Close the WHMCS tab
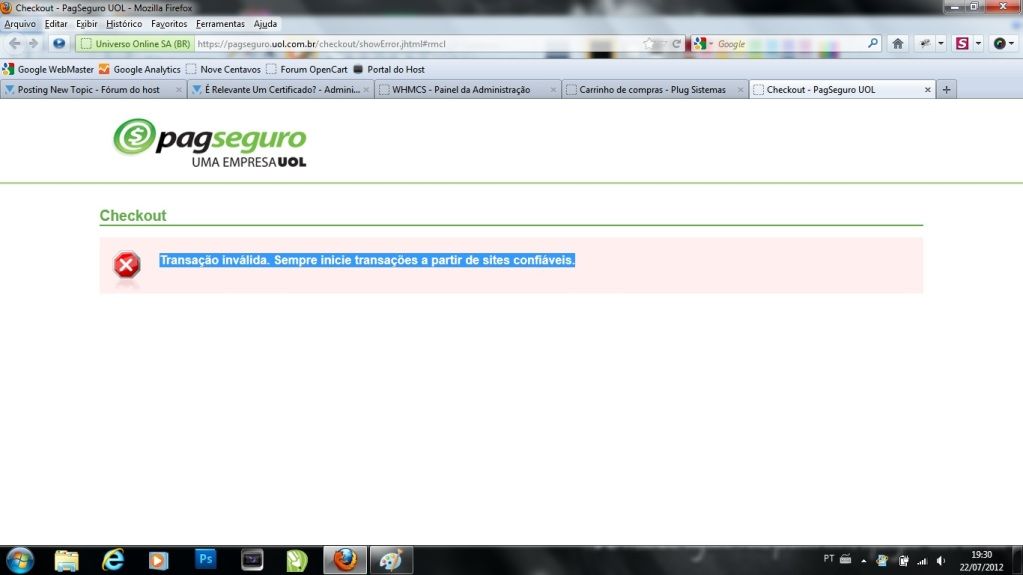This screenshot has width=1023, height=575. (x=553, y=90)
